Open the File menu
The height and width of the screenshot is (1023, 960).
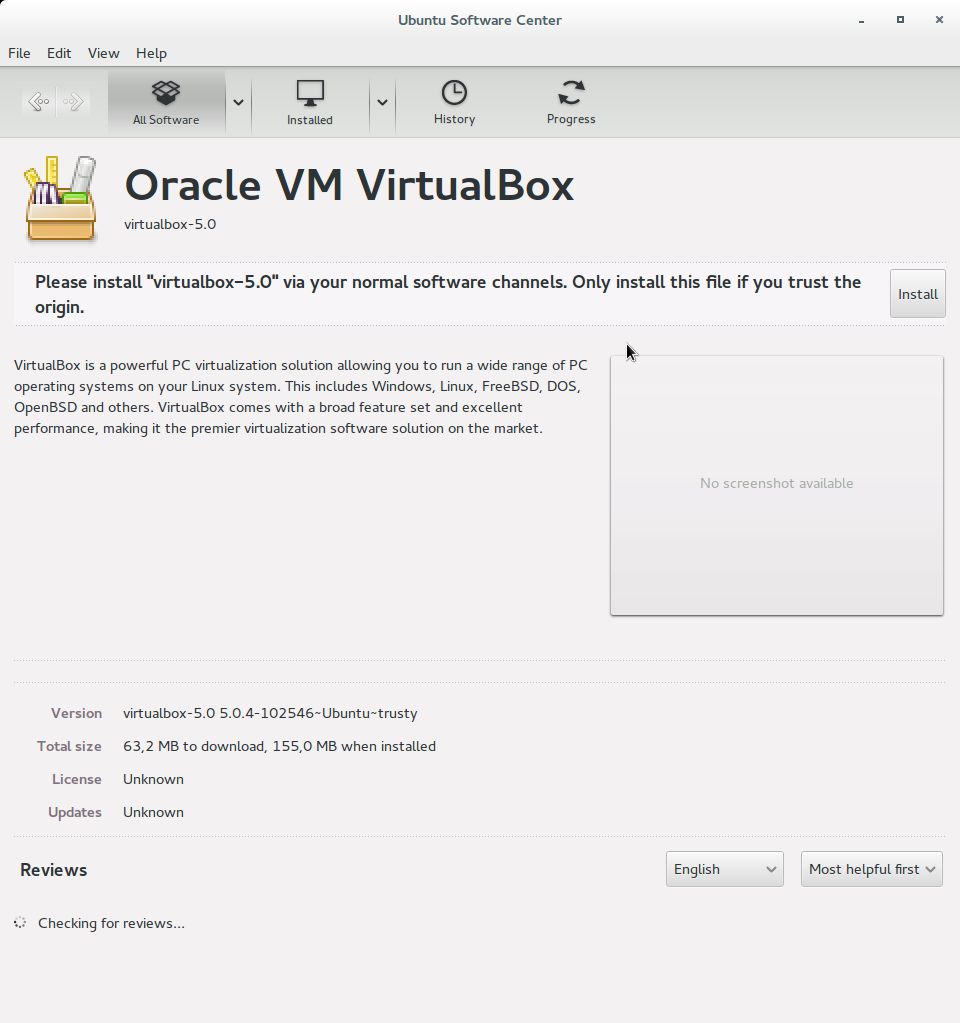tap(19, 53)
